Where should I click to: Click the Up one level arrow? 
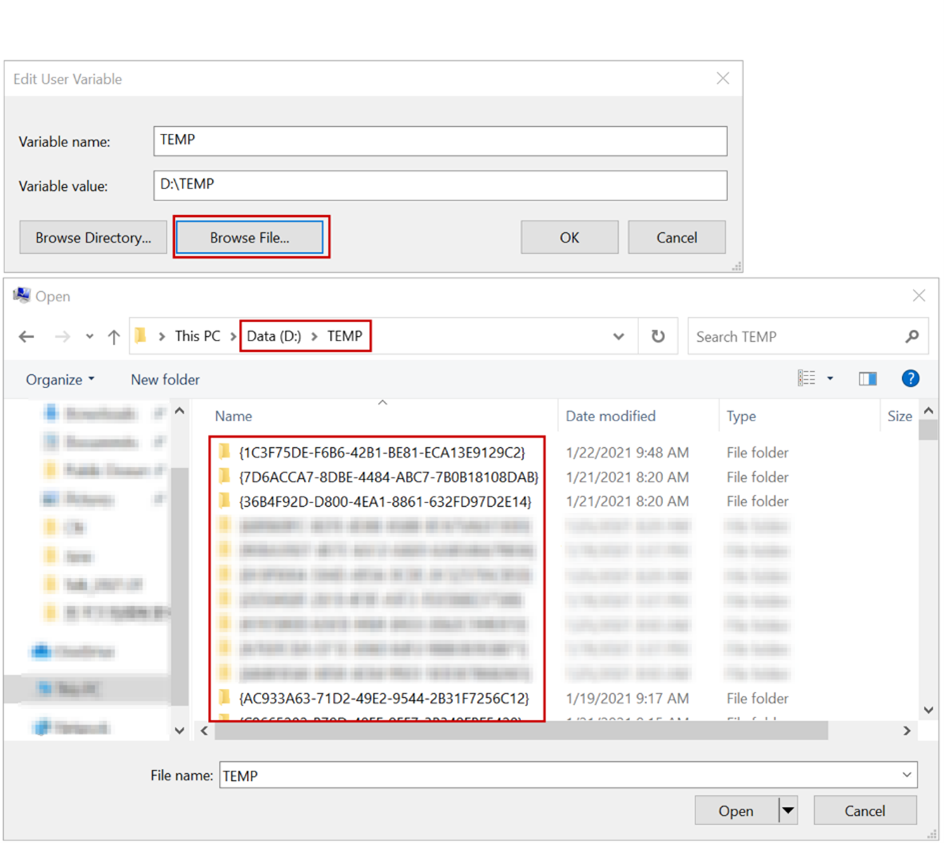pos(114,337)
